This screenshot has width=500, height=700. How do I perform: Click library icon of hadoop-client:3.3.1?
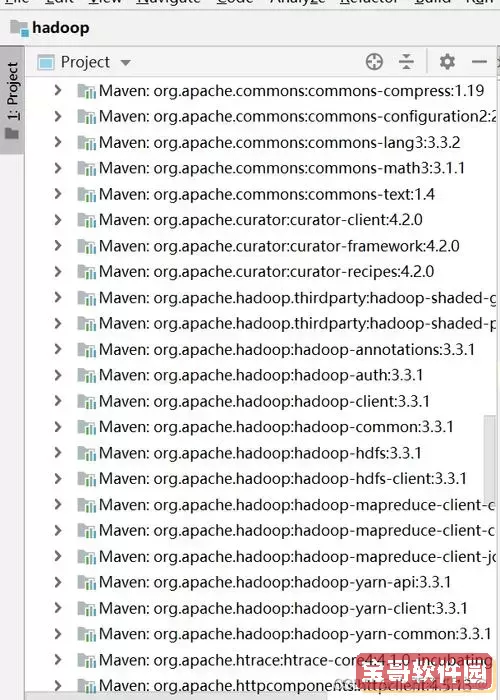87,401
